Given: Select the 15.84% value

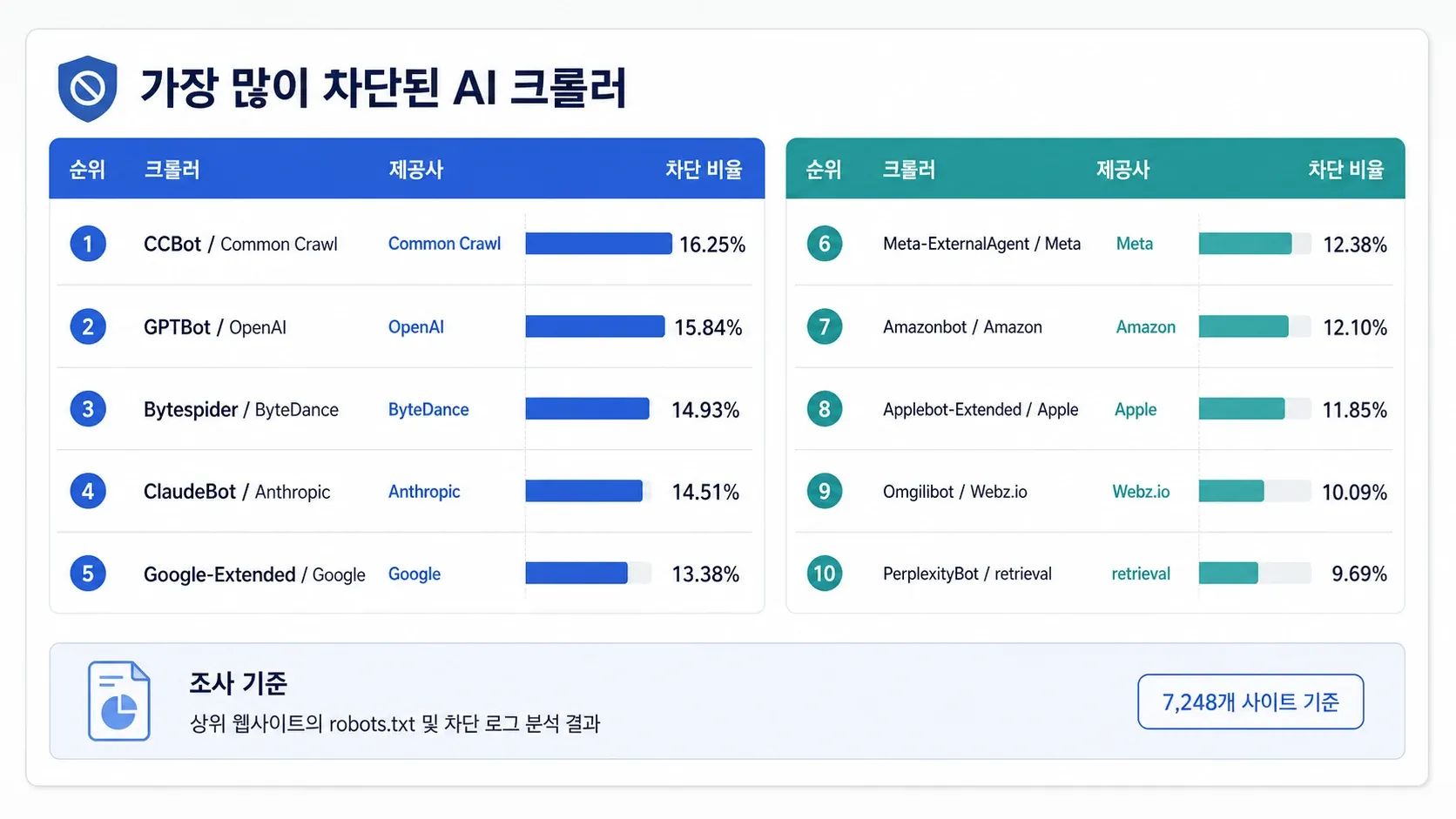Looking at the screenshot, I should click(708, 328).
